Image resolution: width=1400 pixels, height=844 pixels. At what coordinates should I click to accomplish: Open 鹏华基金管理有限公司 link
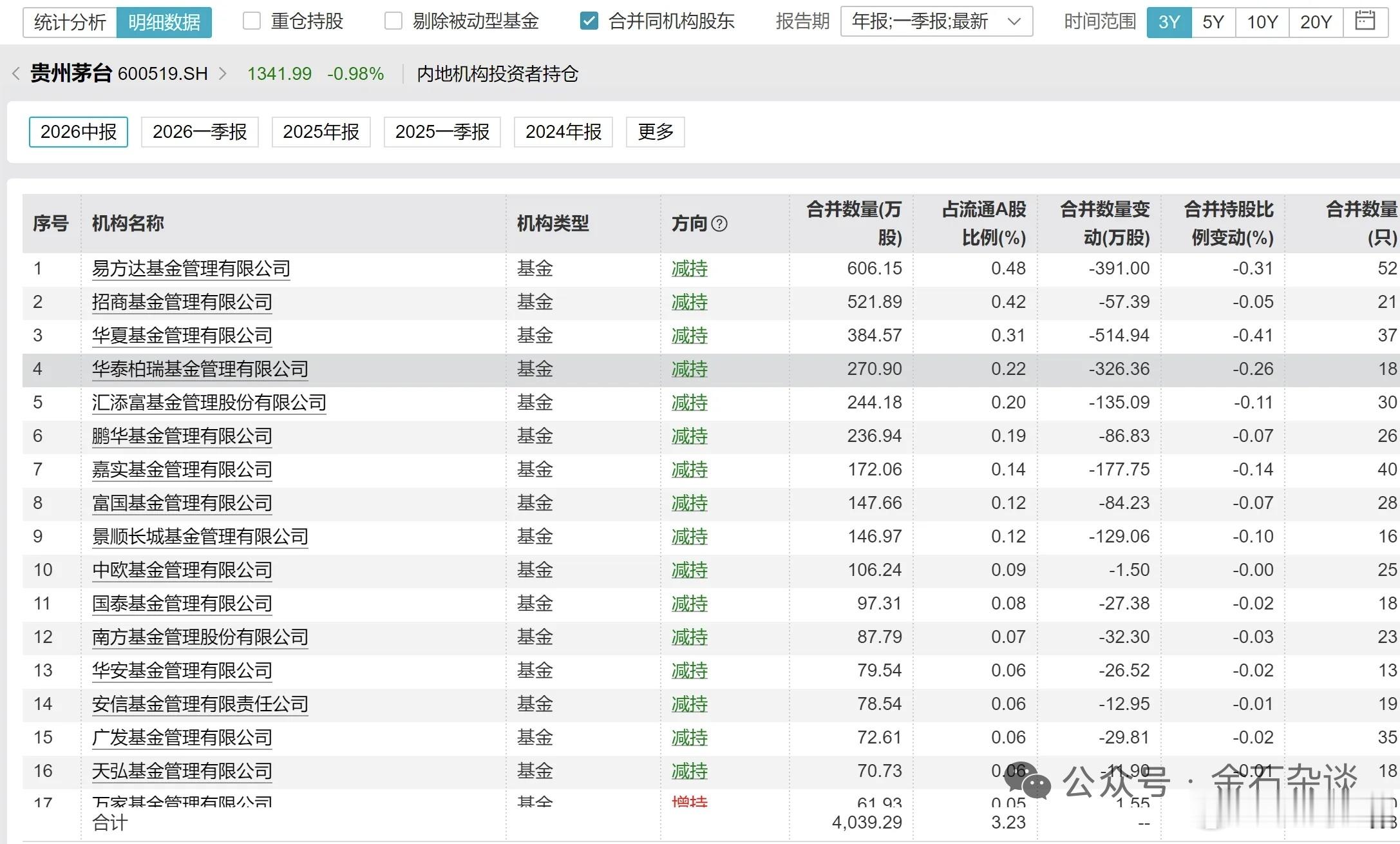182,436
